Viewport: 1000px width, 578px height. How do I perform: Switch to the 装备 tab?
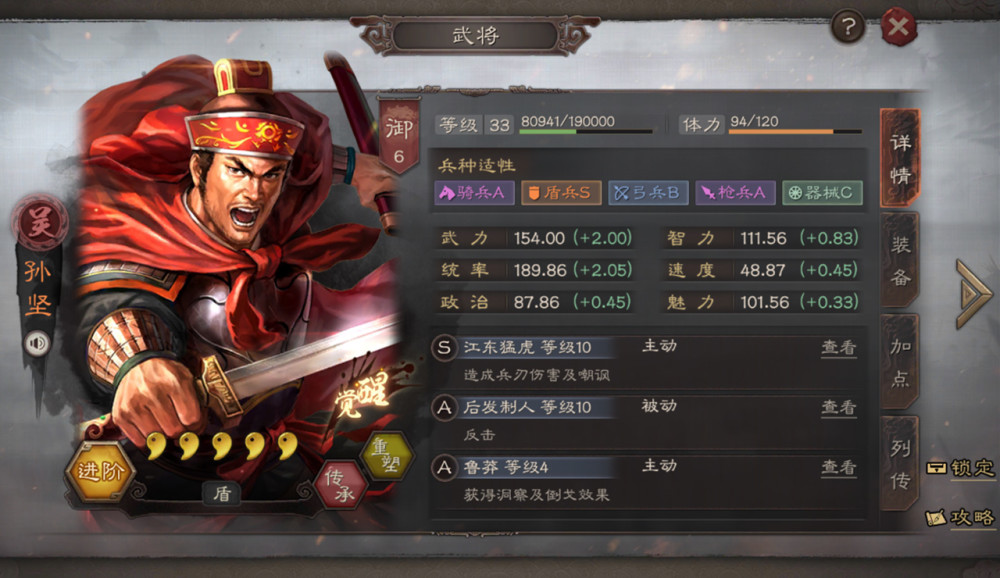899,260
